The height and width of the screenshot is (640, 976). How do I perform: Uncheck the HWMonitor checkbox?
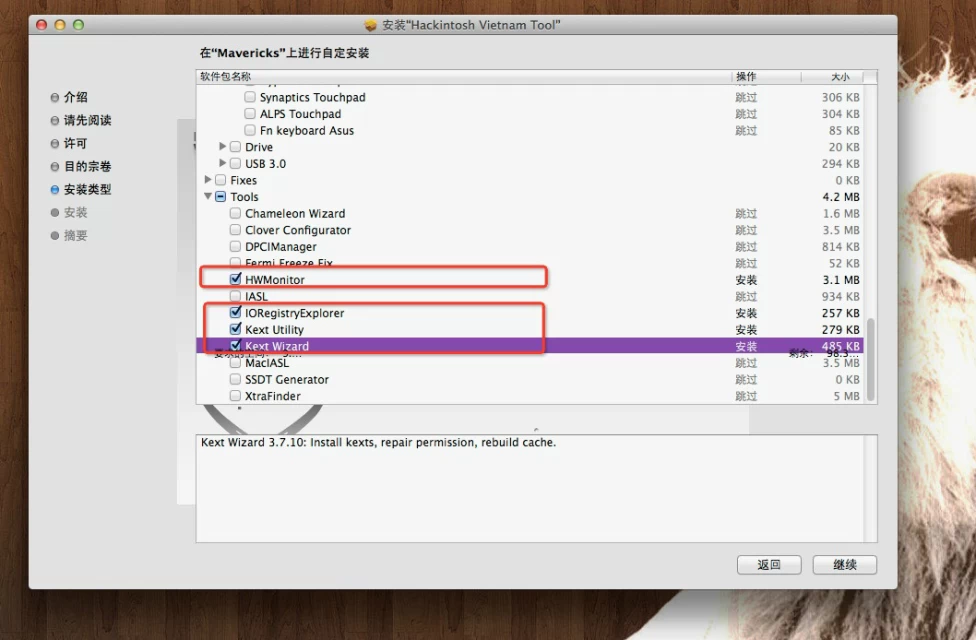pyautogui.click(x=236, y=280)
